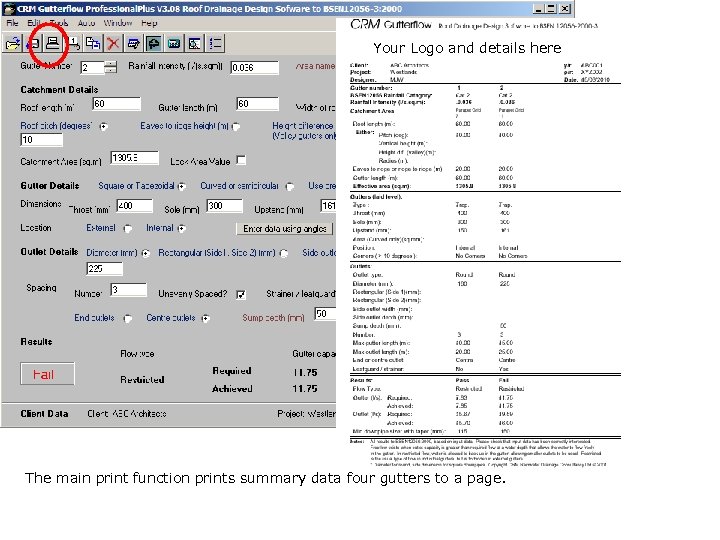Click the Sump depth field
Image resolution: width=720 pixels, height=540 pixels.
326,314
